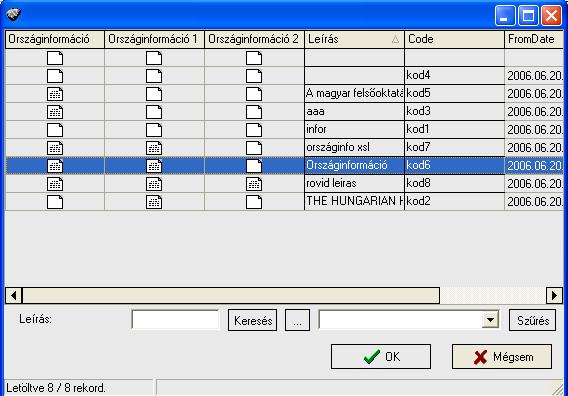Click the application icon in the title bar
568x396 pixels.
tap(13, 14)
